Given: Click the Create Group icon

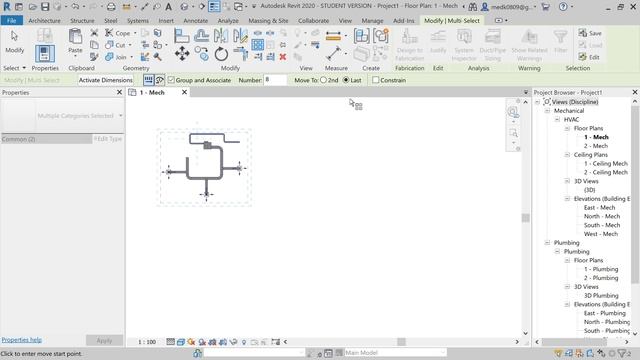Looking at the screenshot, I should click(380, 36).
